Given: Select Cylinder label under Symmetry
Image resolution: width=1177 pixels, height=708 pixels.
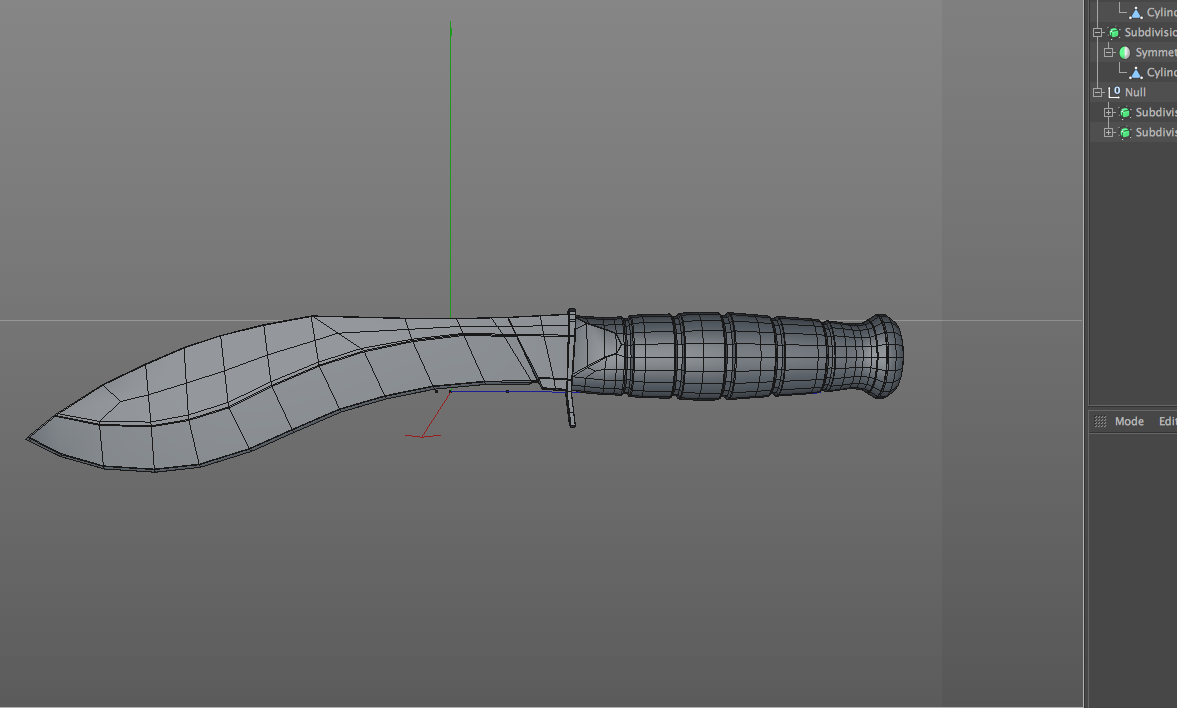Looking at the screenshot, I should pos(1162,73).
